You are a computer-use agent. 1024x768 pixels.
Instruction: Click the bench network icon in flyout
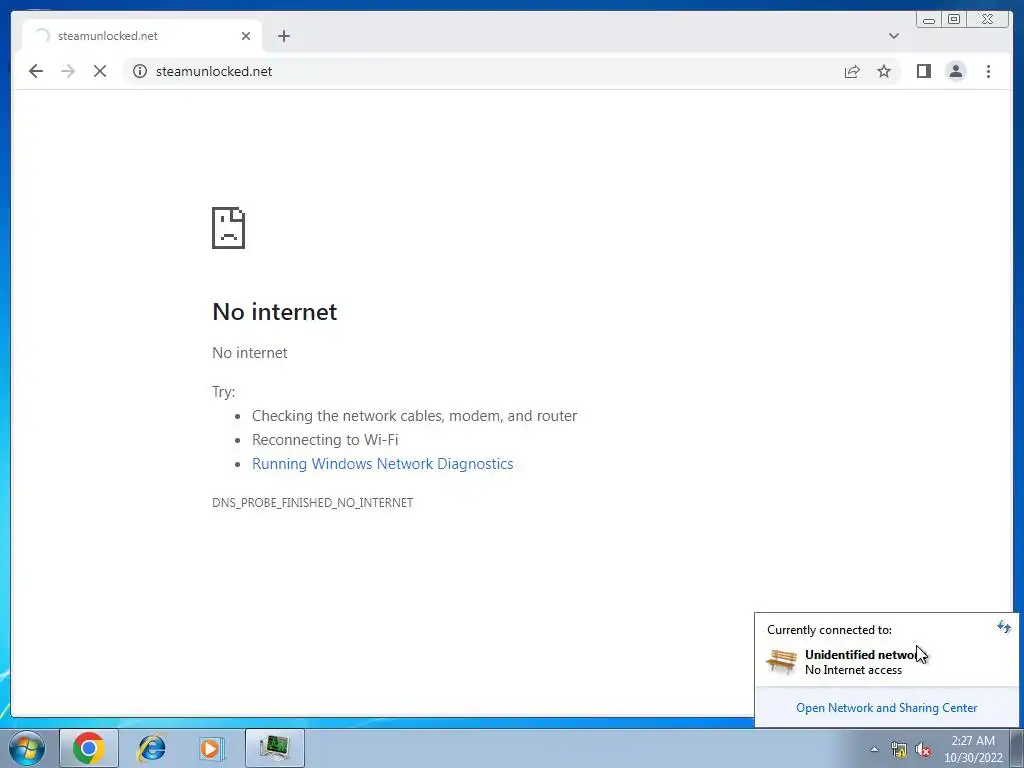781,662
